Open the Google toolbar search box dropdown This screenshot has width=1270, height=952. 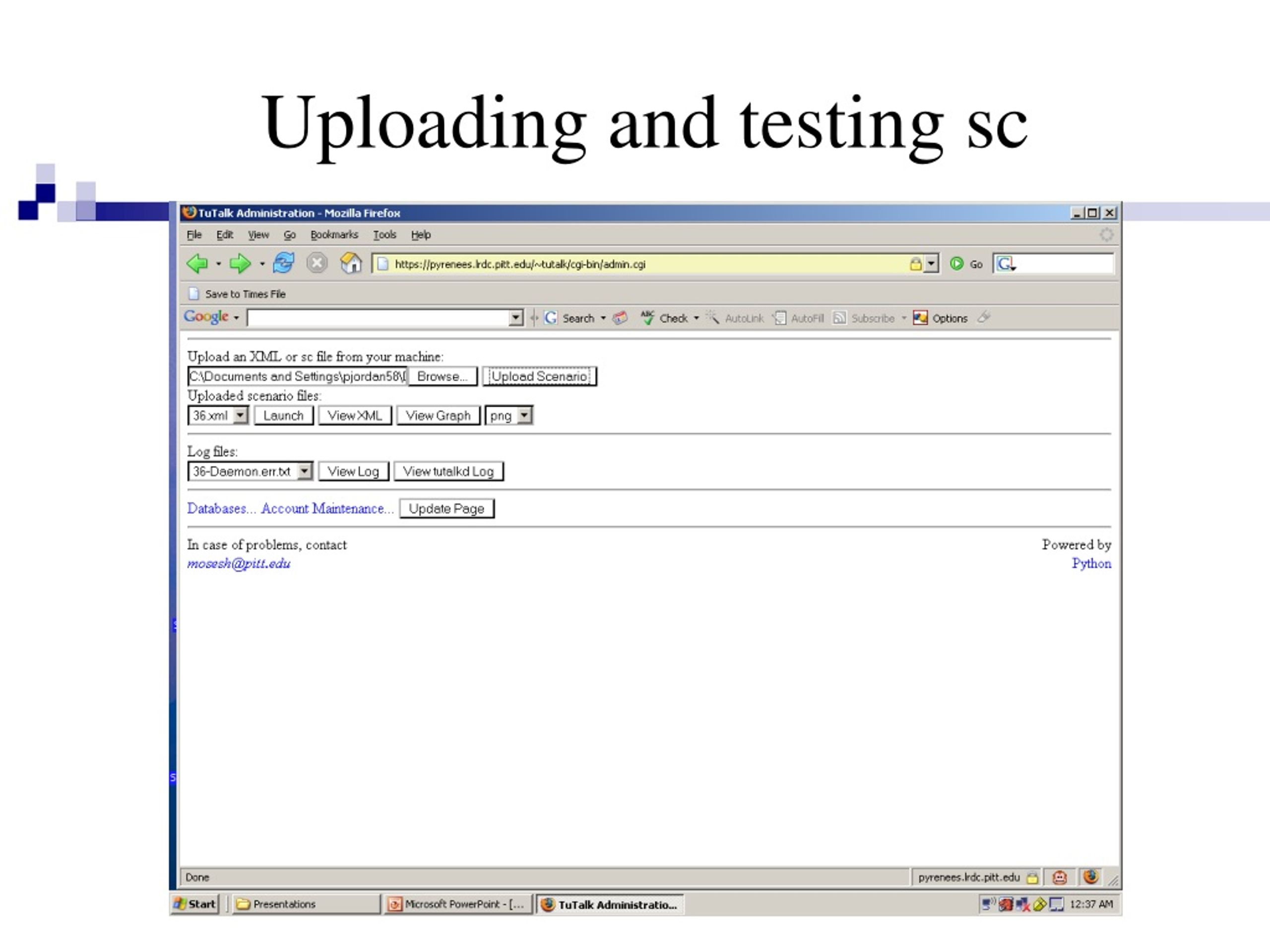(x=515, y=318)
